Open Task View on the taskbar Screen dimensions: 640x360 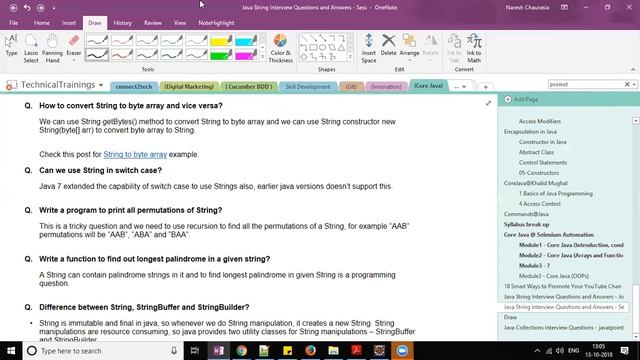pos(195,351)
